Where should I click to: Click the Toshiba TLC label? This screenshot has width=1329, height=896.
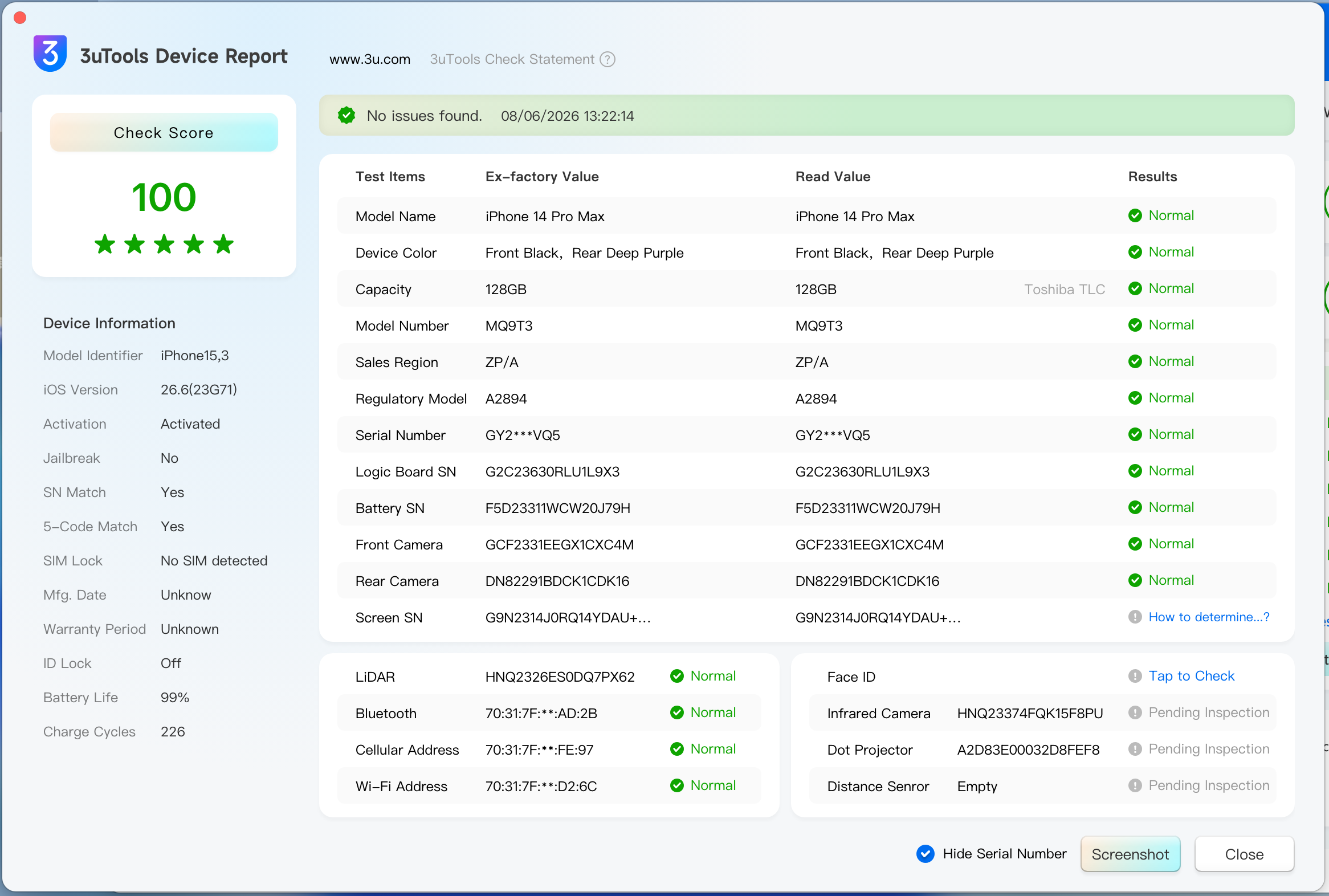pos(1065,289)
